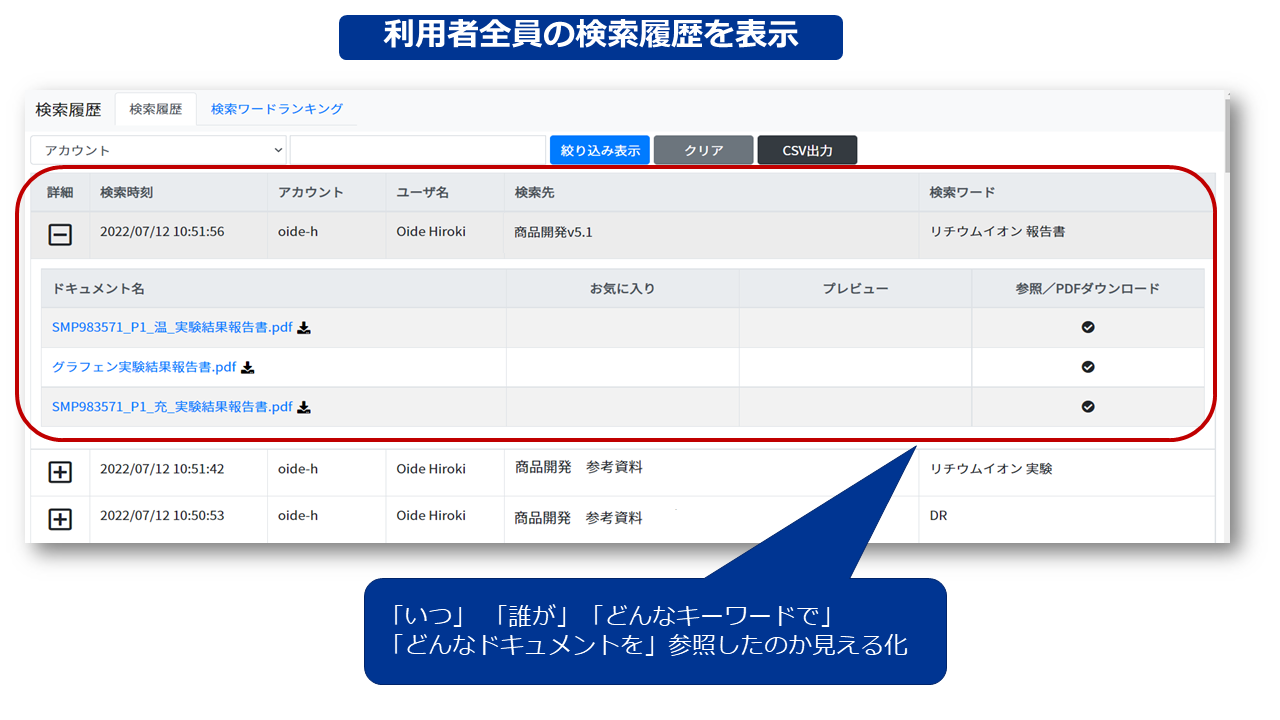Viewport: 1280px width, 720px height.
Task: Click the download icon next to SMP983571_P1_充_実験結果報告書.pdf
Action: 304,407
